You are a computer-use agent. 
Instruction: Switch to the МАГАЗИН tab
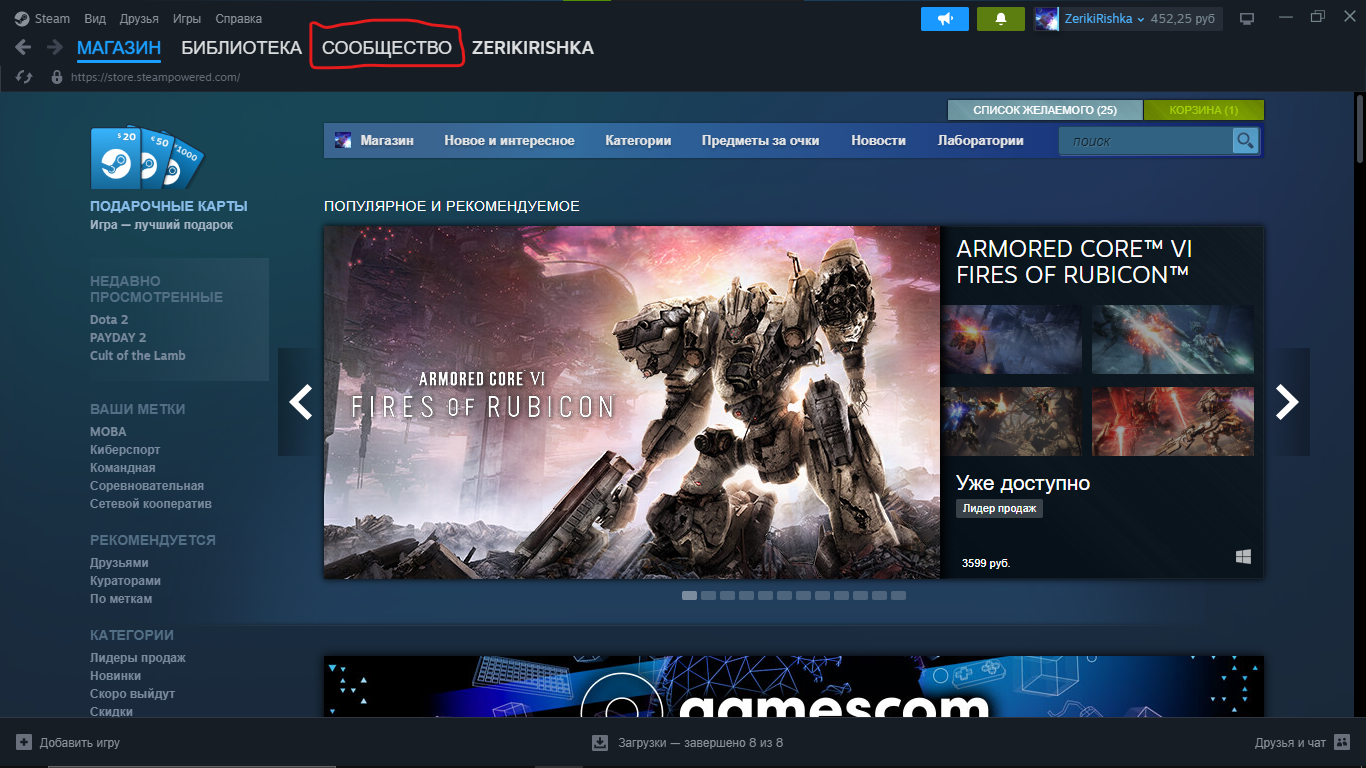[119, 48]
